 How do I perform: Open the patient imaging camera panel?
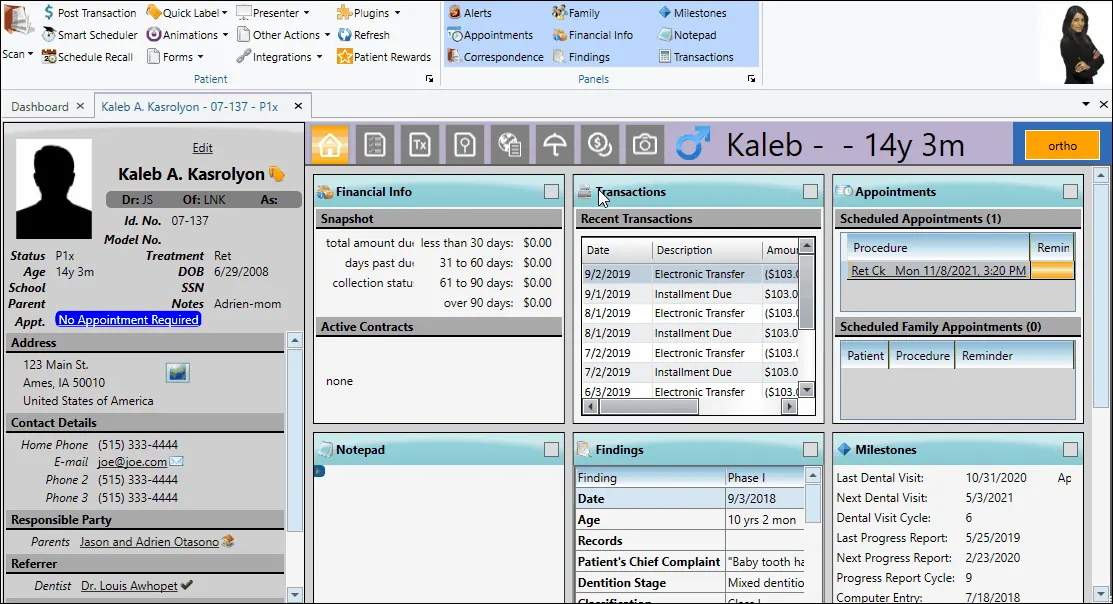643,144
